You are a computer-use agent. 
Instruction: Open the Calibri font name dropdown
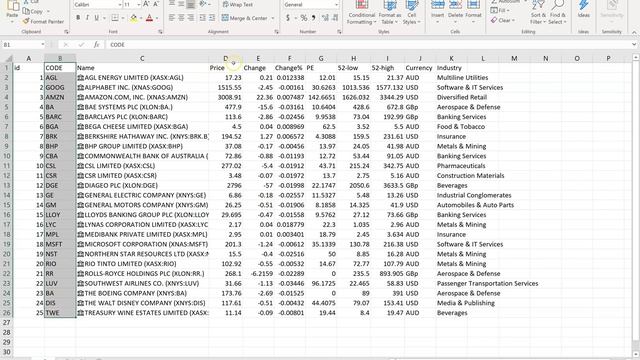pyautogui.click(x=120, y=4)
